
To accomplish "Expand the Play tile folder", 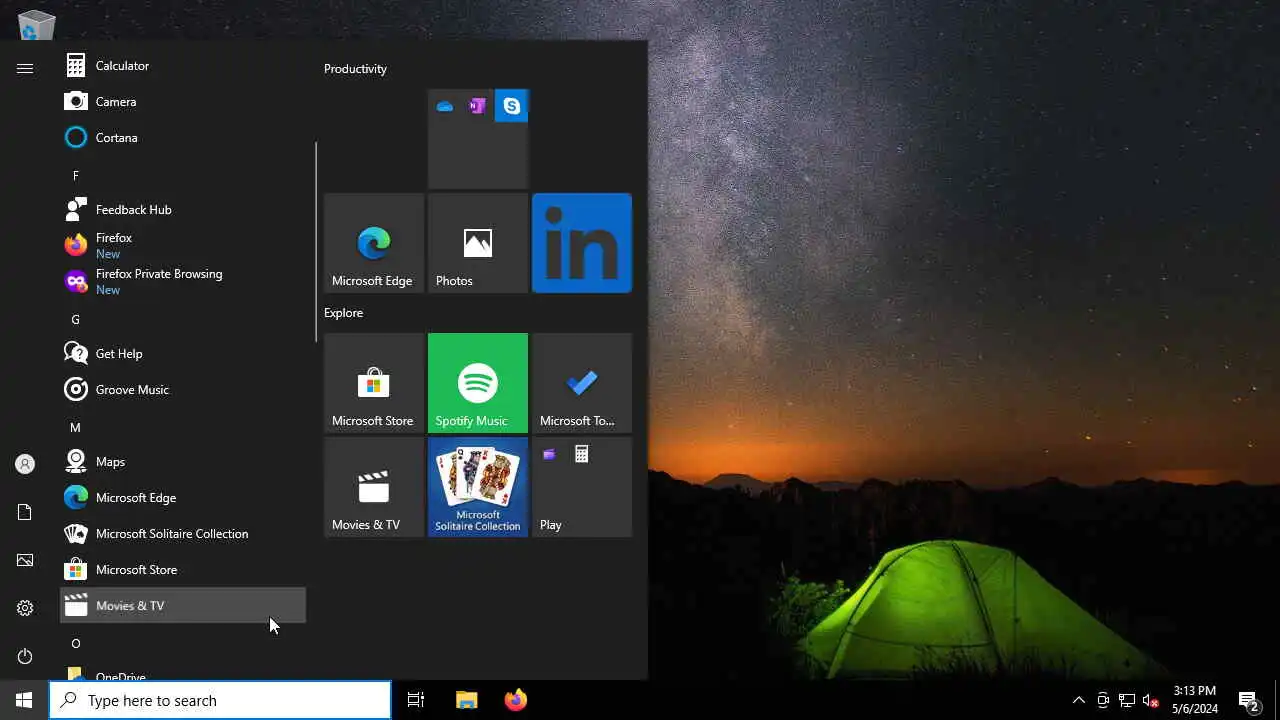I will [x=582, y=487].
